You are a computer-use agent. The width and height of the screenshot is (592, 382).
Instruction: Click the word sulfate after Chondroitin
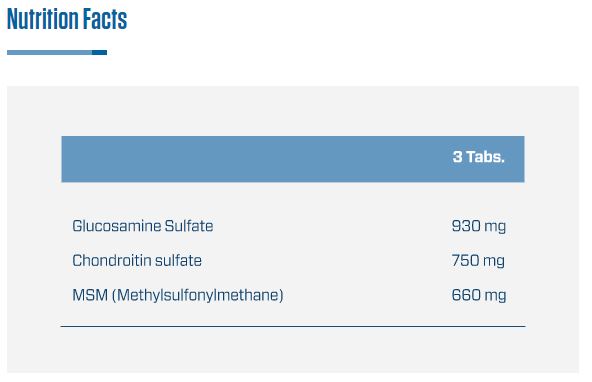[x=178, y=260]
